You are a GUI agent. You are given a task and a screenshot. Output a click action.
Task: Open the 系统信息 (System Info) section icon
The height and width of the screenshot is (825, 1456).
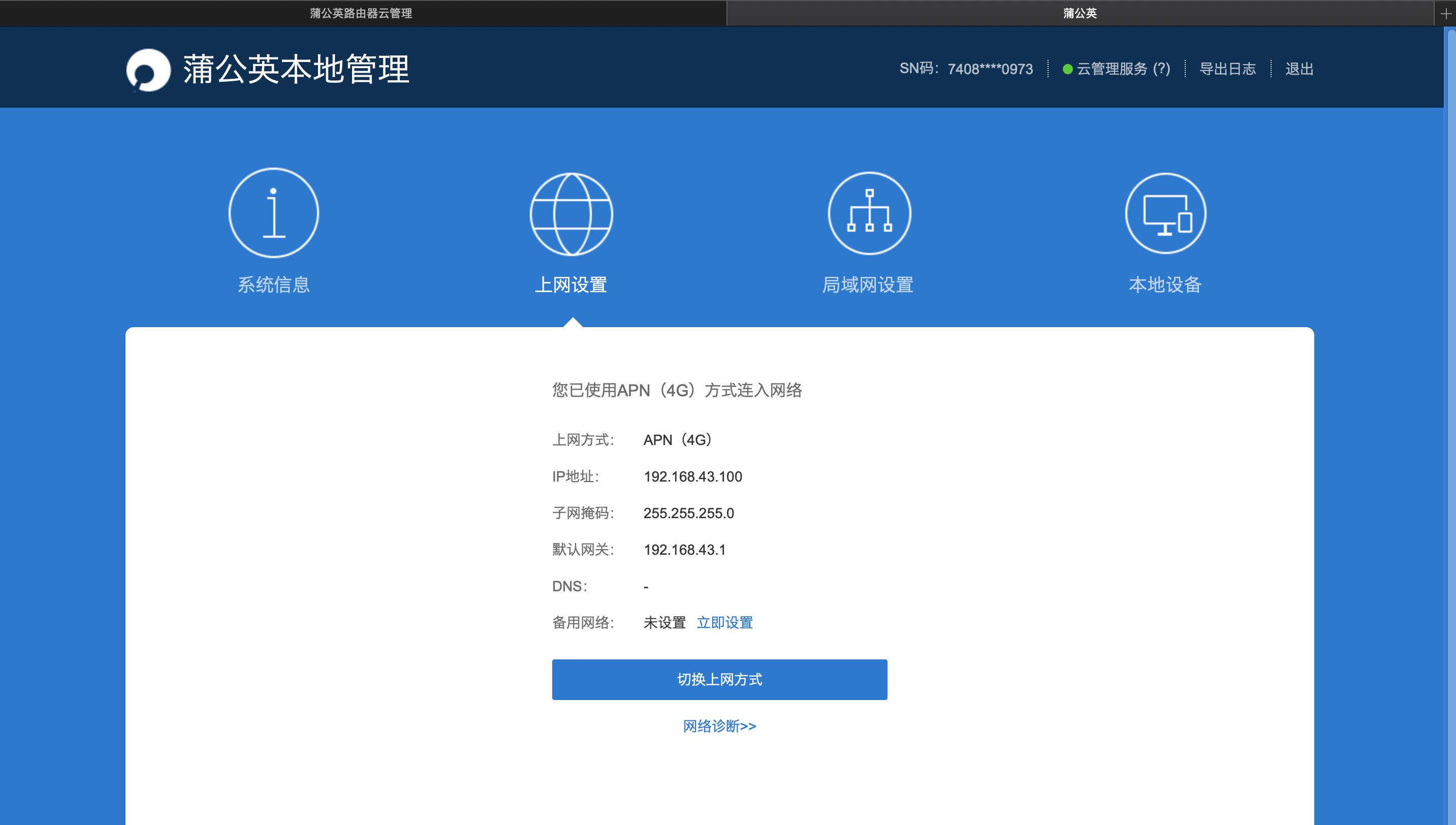click(x=274, y=213)
